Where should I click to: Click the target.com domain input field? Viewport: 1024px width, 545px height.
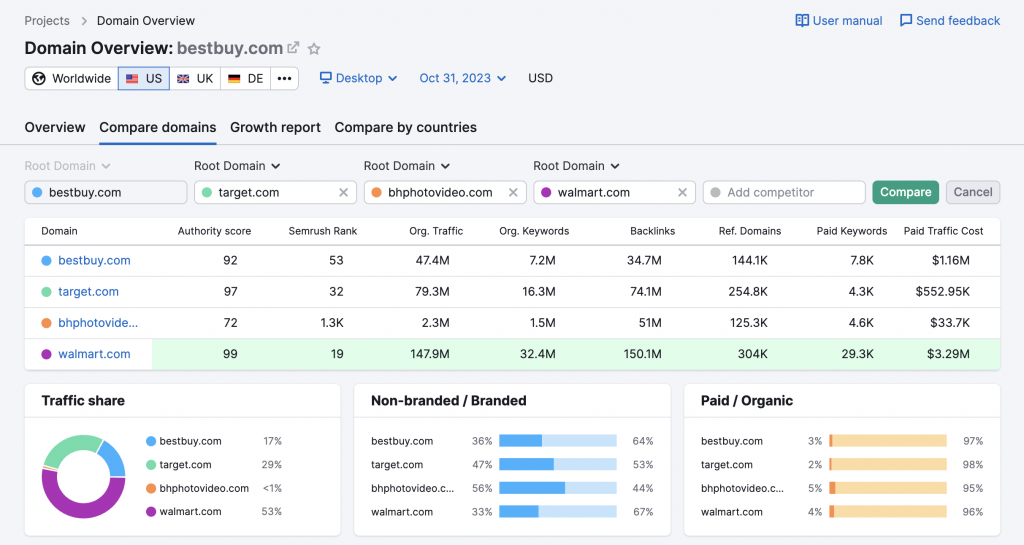[x=276, y=193]
